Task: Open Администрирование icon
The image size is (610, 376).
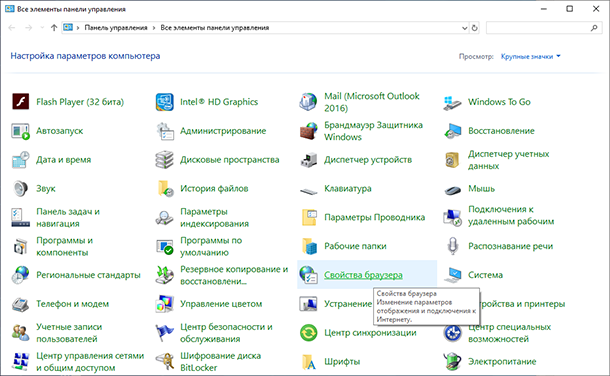Action: pyautogui.click(x=165, y=131)
